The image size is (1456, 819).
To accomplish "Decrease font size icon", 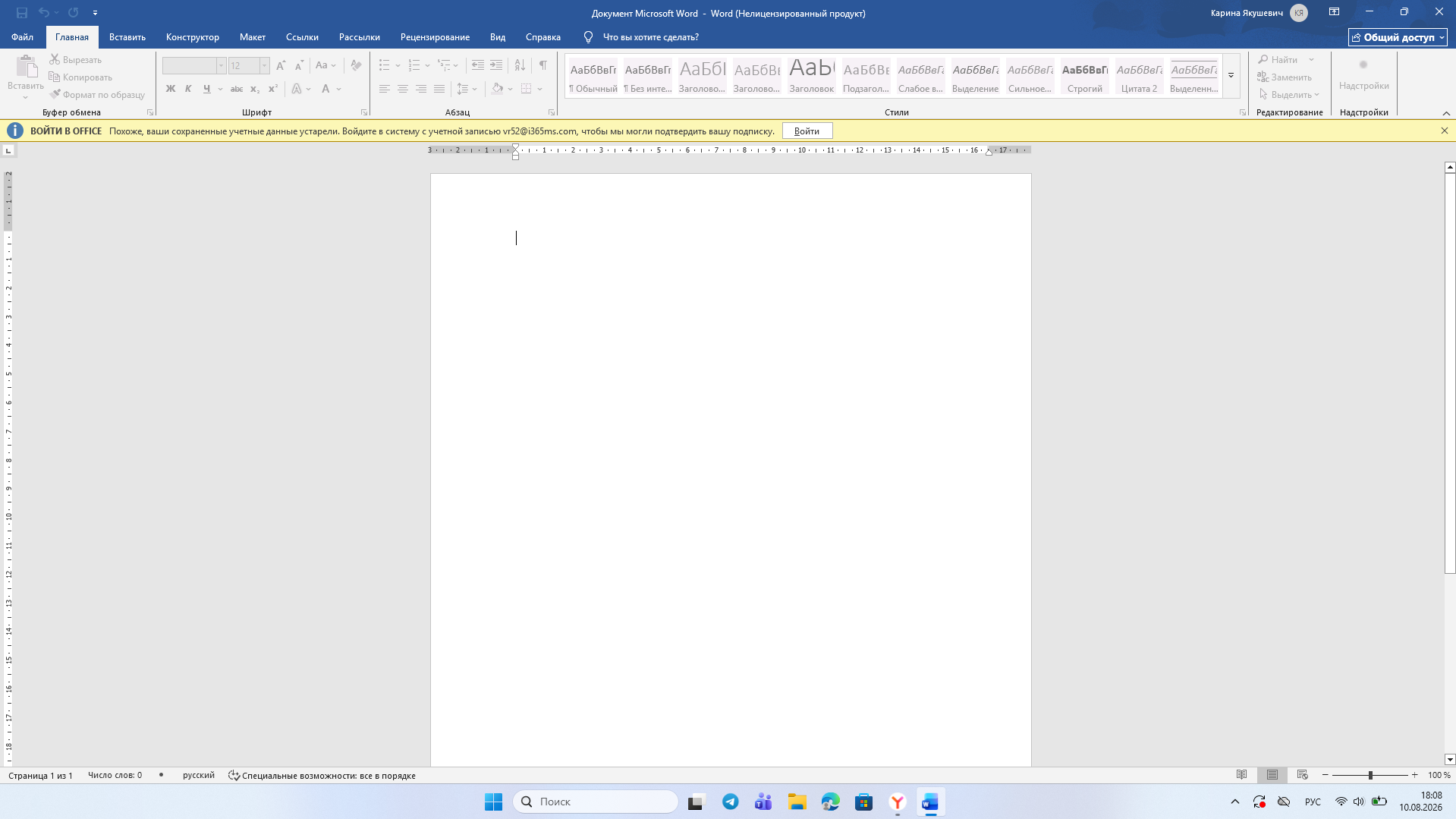I will click(299, 65).
